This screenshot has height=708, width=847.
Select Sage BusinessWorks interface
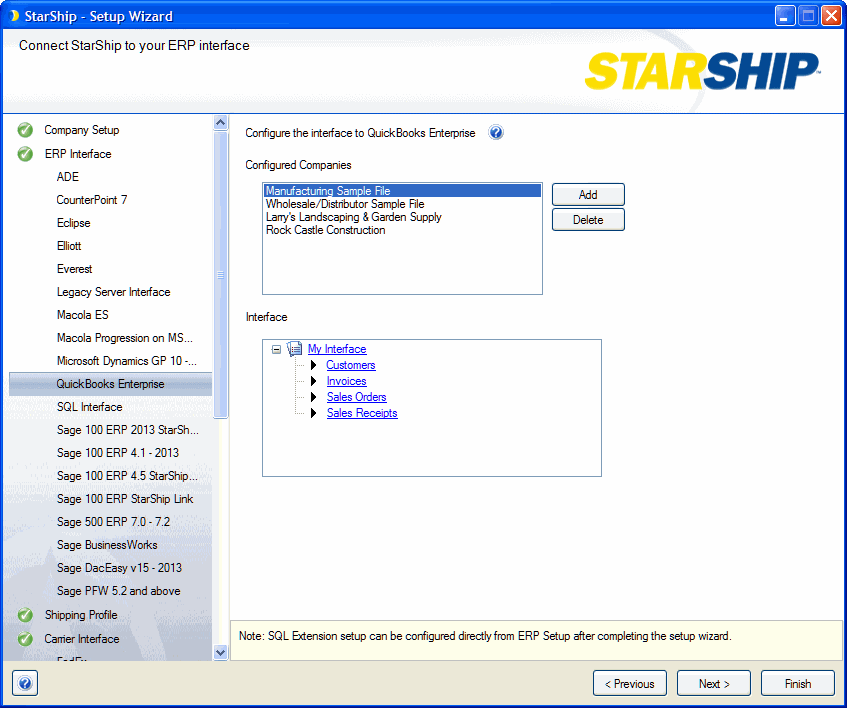(107, 545)
